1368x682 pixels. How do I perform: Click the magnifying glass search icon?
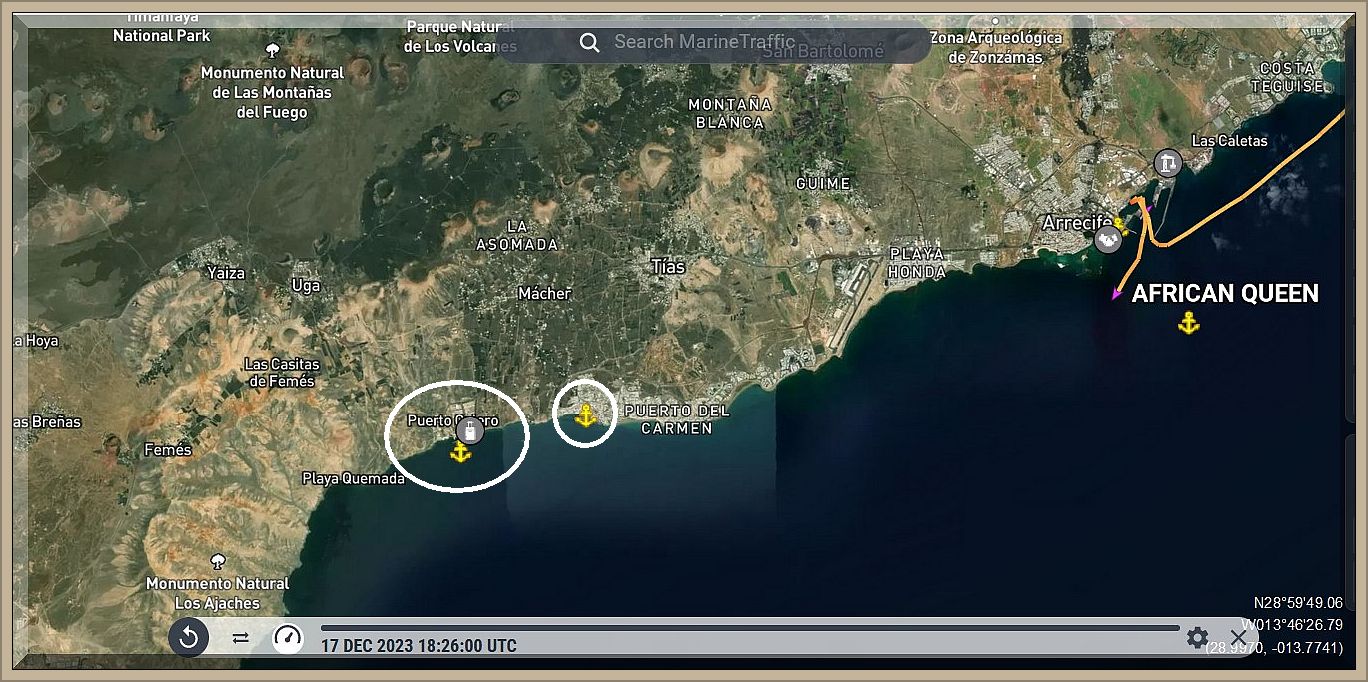click(590, 42)
